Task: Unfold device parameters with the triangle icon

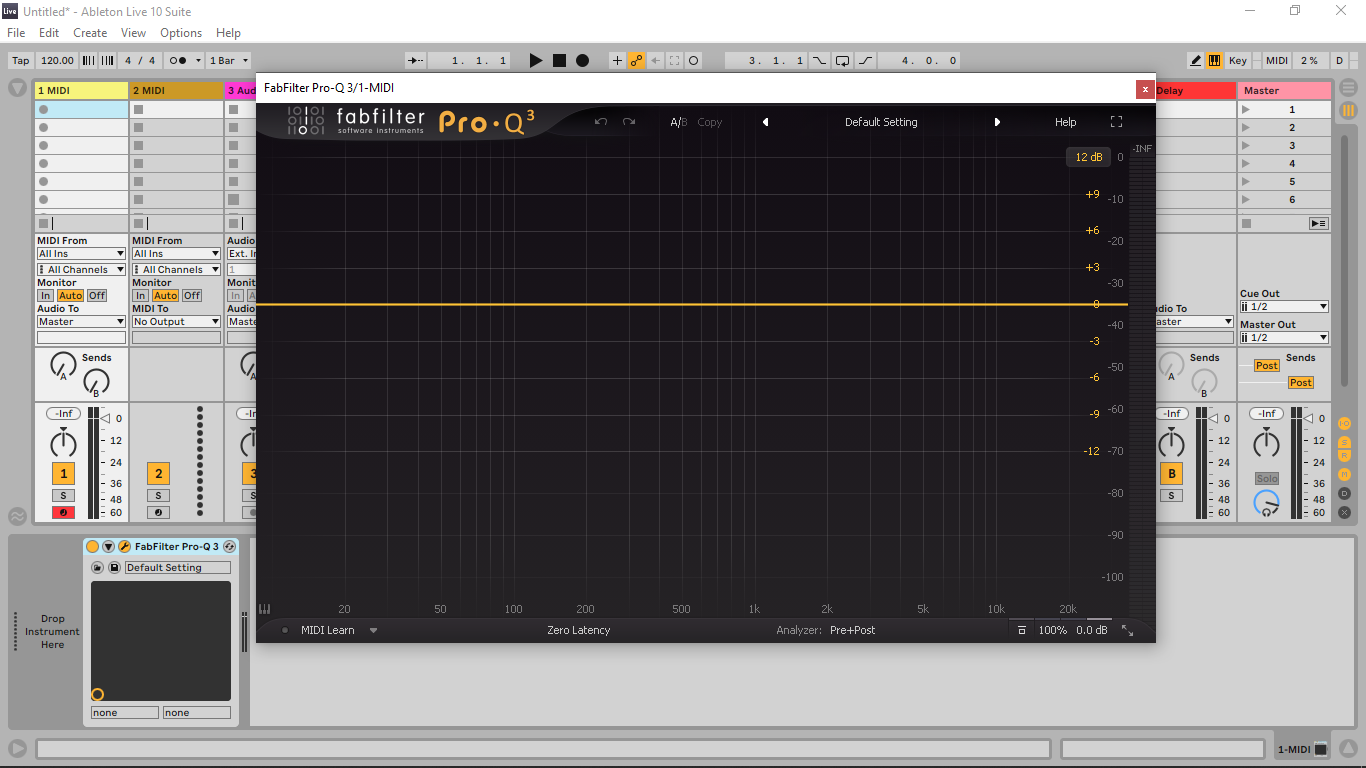Action: coord(109,546)
